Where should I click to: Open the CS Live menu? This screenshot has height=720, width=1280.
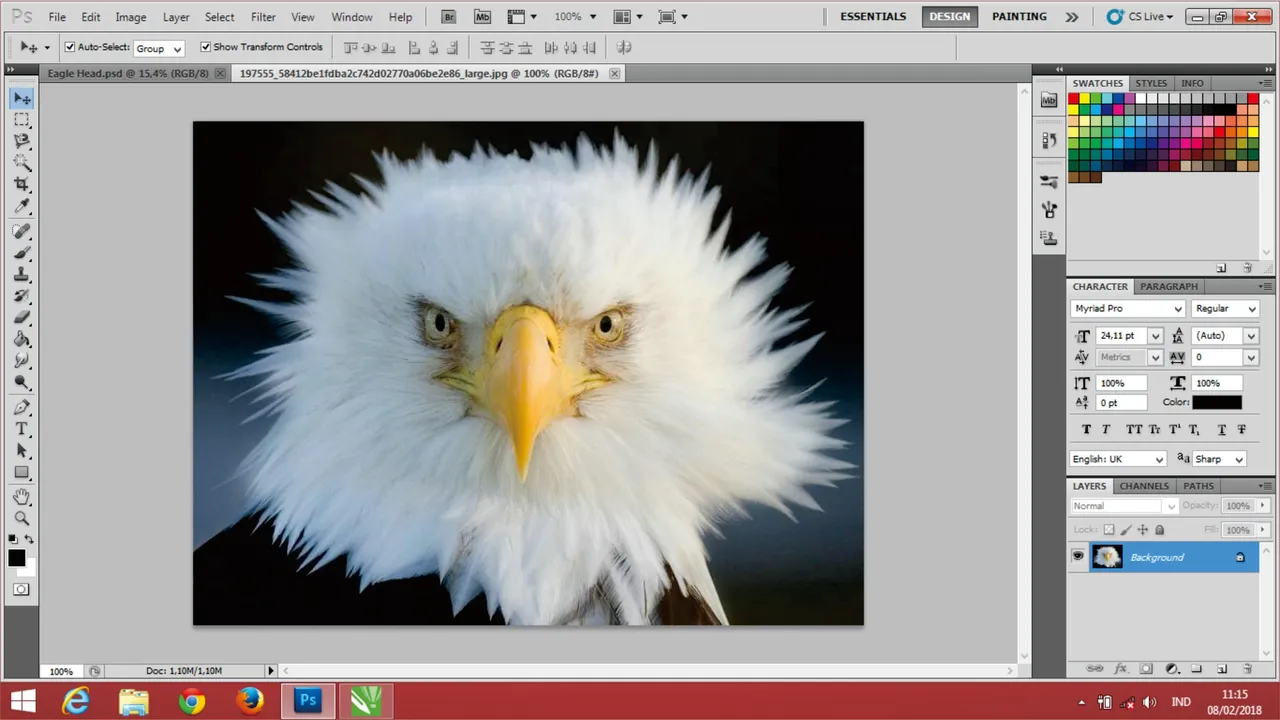coord(1141,17)
